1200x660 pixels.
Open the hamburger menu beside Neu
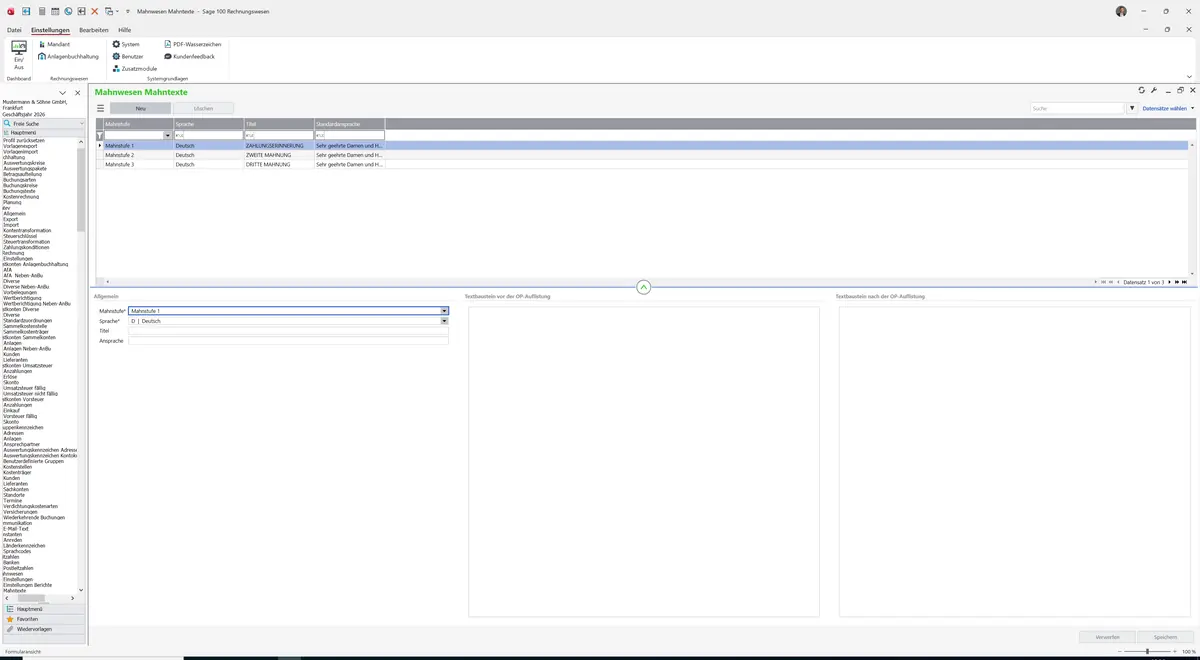click(100, 108)
